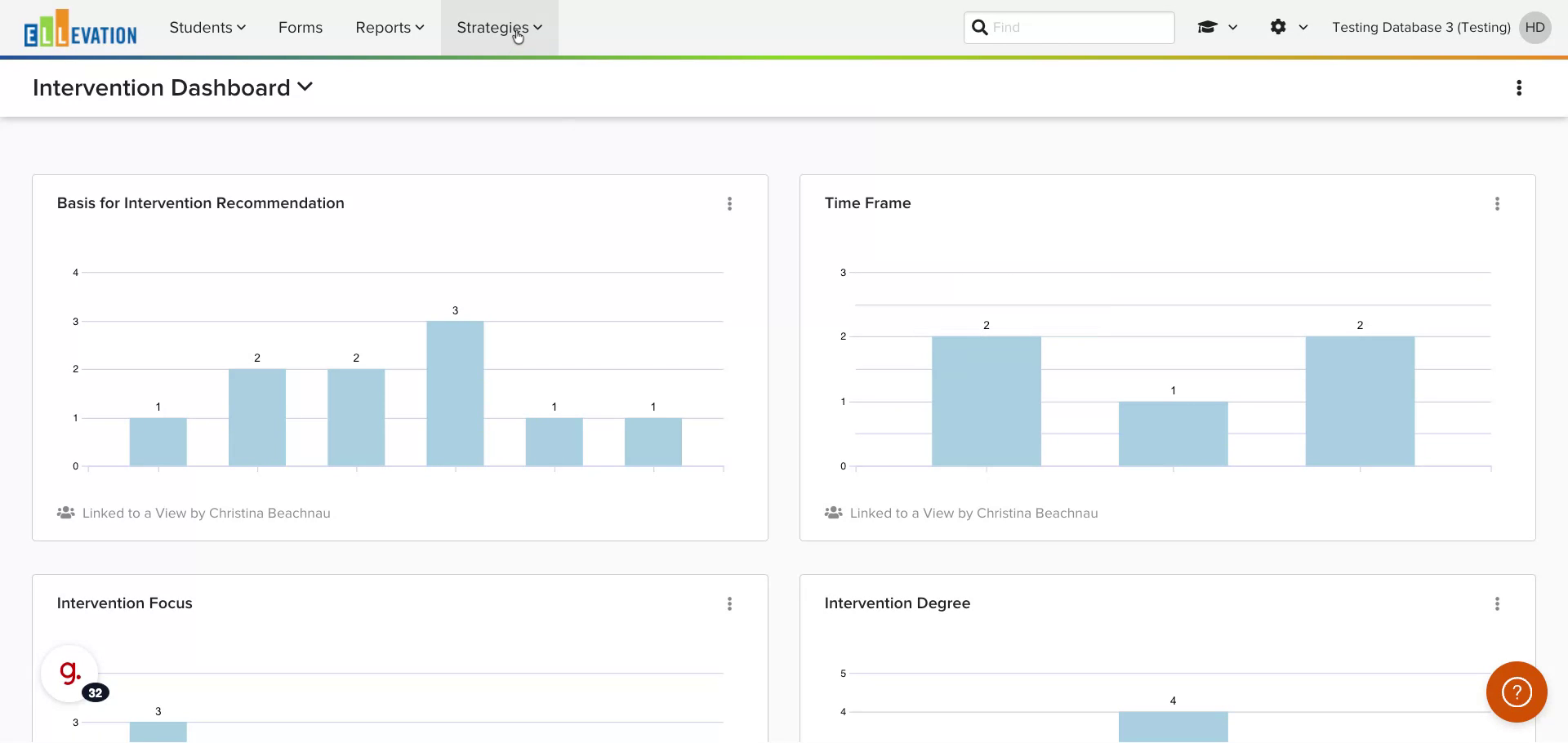1568x743 pixels.
Task: Open the graduation cap menu icon
Action: click(1207, 28)
